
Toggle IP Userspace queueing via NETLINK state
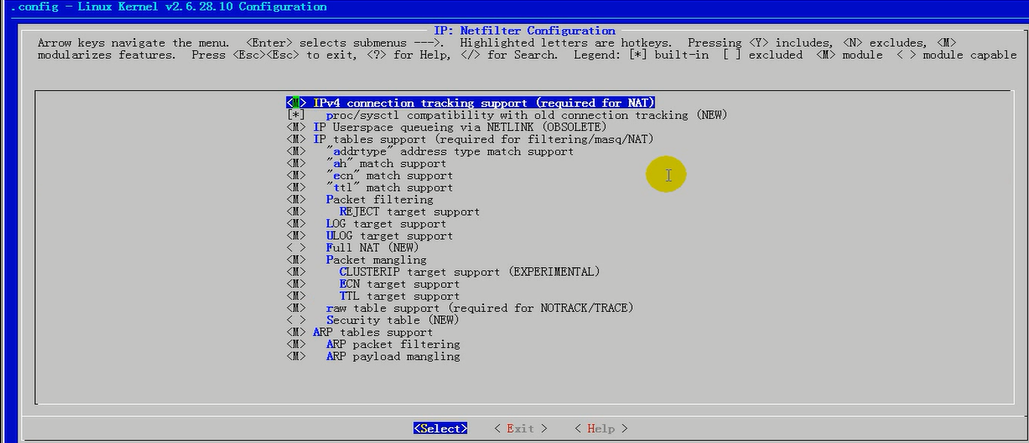[296, 127]
